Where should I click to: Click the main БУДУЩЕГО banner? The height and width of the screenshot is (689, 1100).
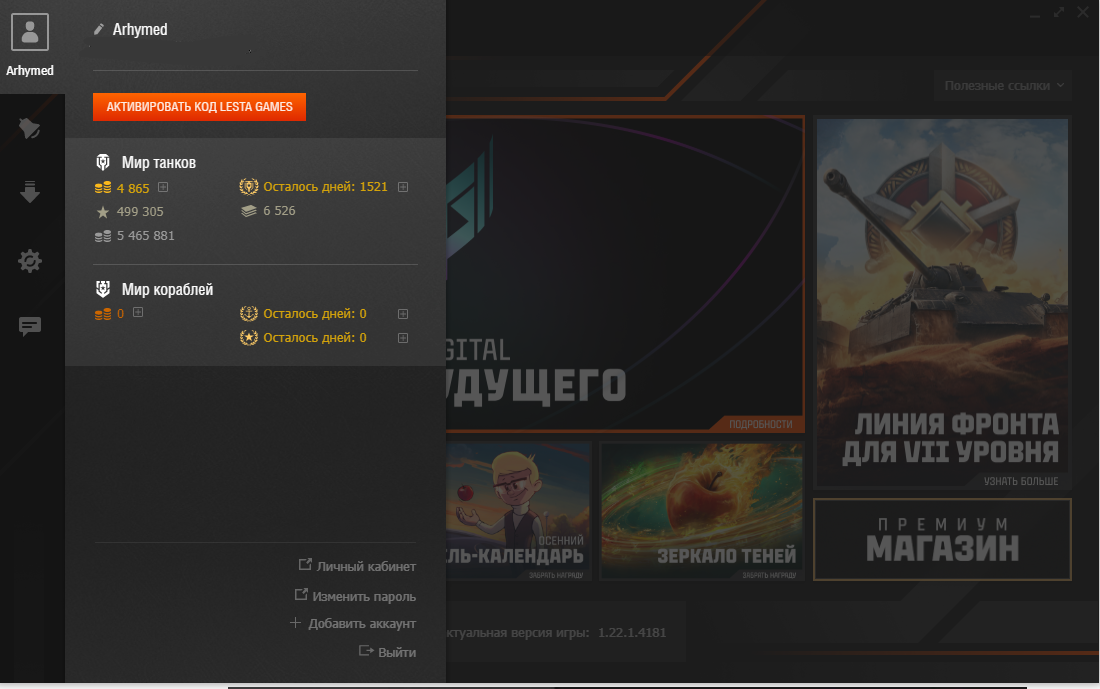[624, 274]
